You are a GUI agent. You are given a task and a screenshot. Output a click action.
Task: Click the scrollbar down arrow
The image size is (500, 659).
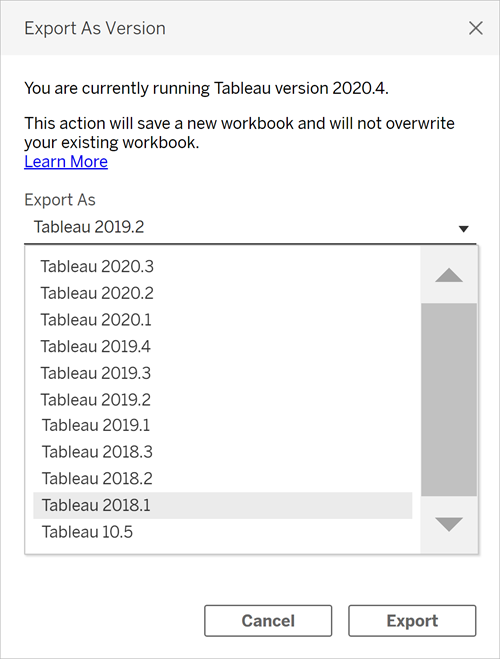[449, 525]
